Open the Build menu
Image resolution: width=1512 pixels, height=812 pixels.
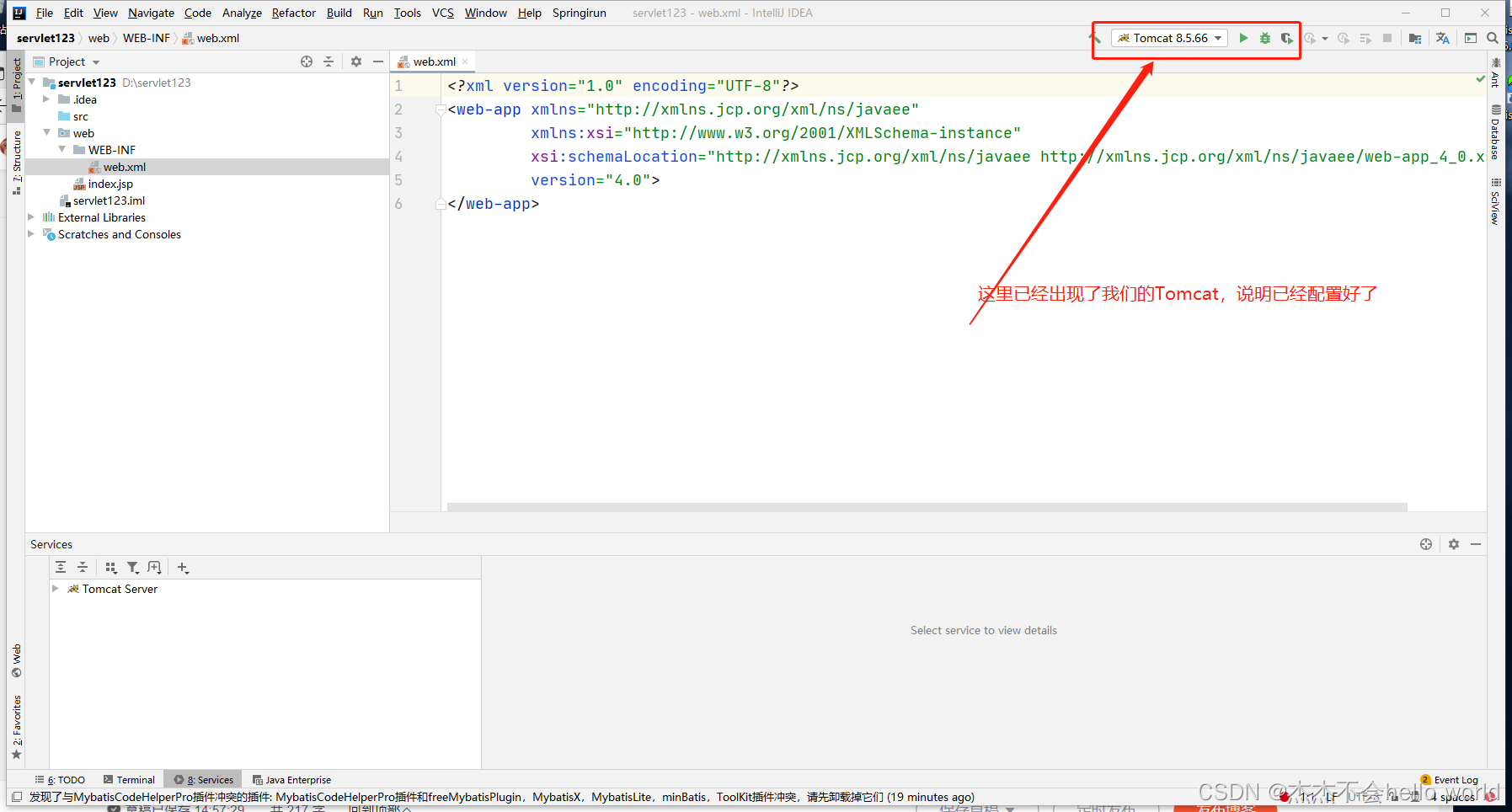pos(339,13)
